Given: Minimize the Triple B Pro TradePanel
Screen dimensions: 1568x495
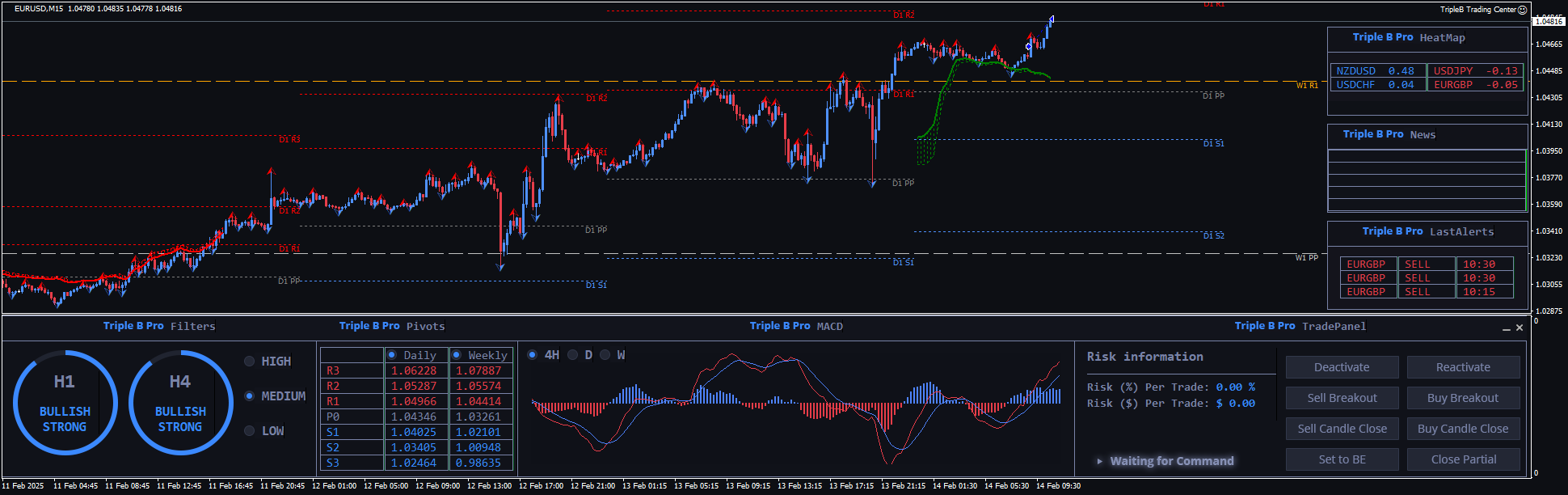Looking at the screenshot, I should [x=1506, y=328].
